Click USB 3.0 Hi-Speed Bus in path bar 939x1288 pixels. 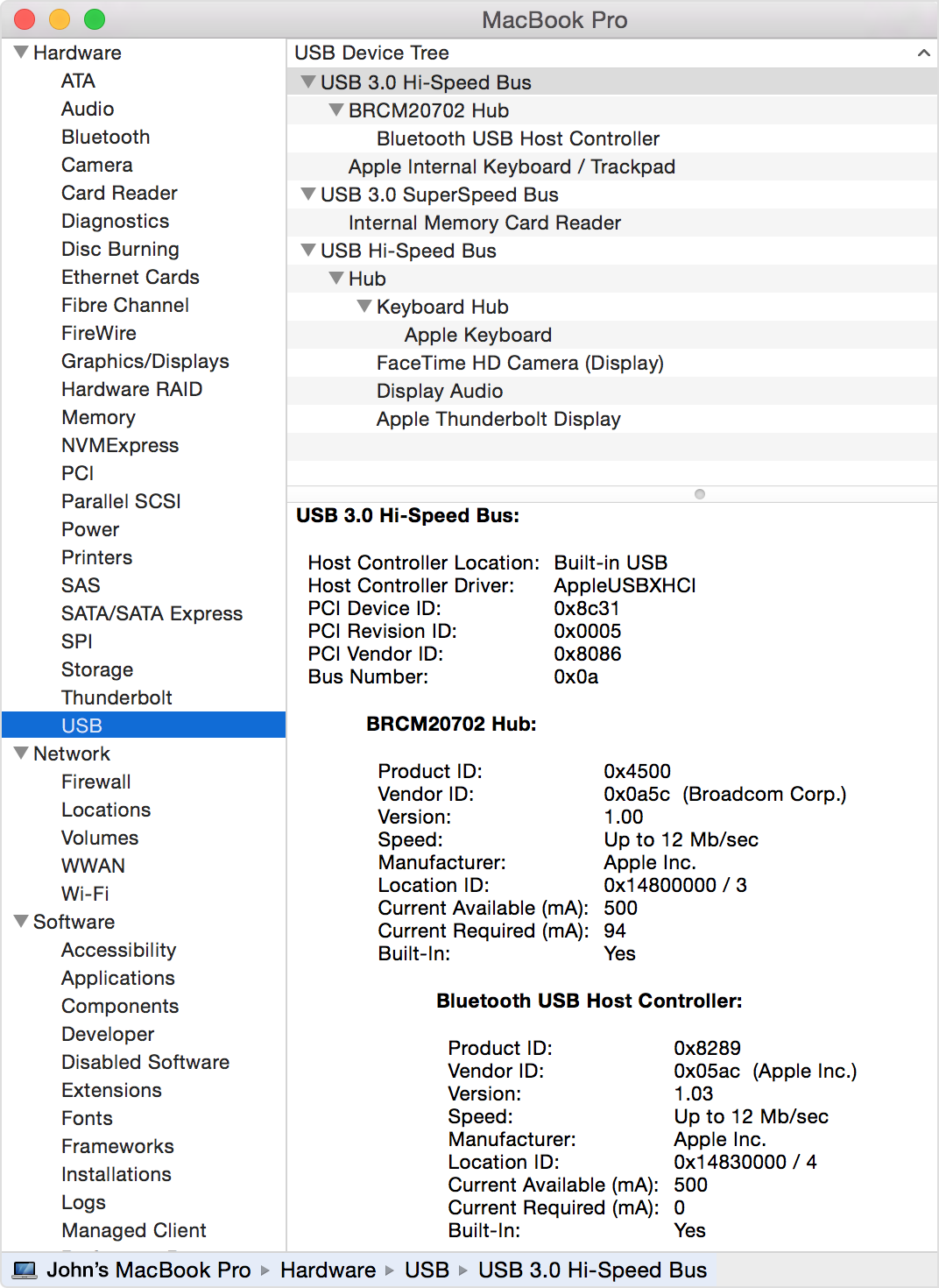coord(592,1270)
